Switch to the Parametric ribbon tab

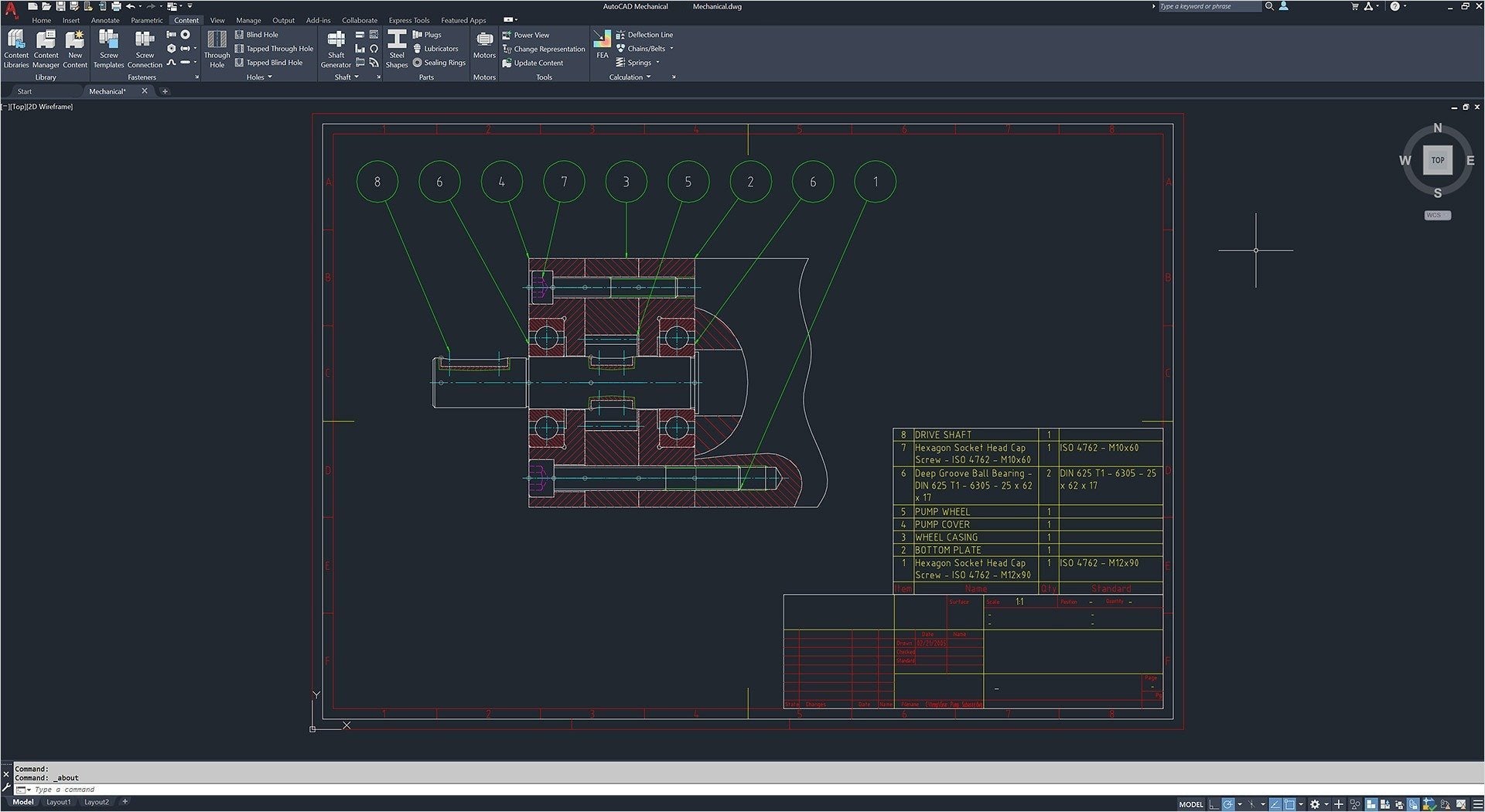147,21
